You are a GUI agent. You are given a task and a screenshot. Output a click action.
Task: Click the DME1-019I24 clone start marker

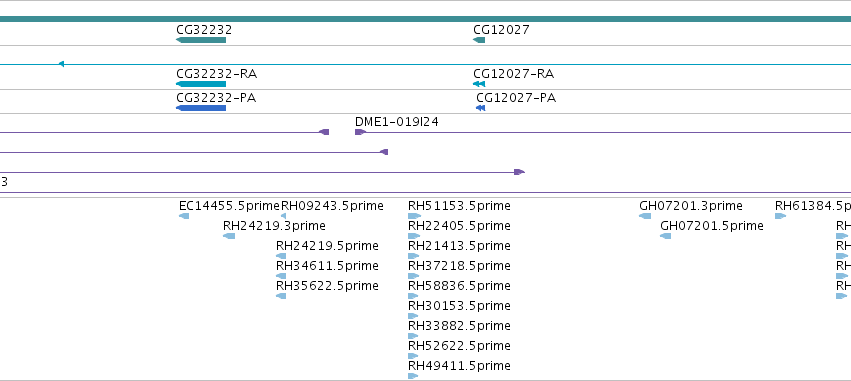click(x=360, y=132)
